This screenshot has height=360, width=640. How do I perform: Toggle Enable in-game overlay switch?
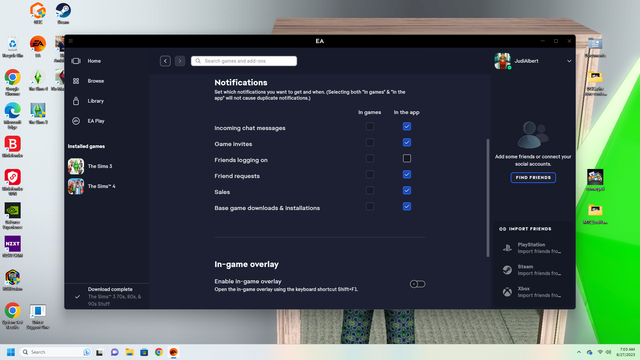pos(417,284)
